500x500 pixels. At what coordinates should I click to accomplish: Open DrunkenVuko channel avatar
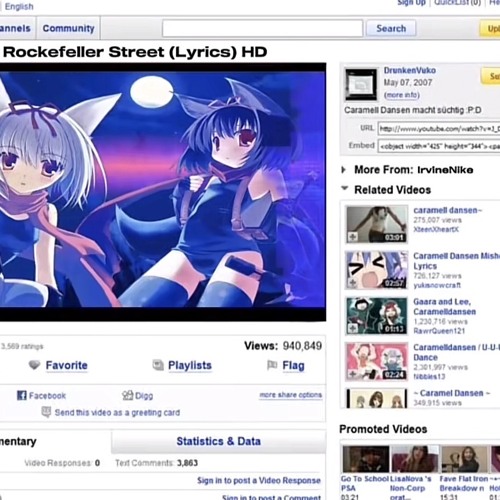click(361, 84)
